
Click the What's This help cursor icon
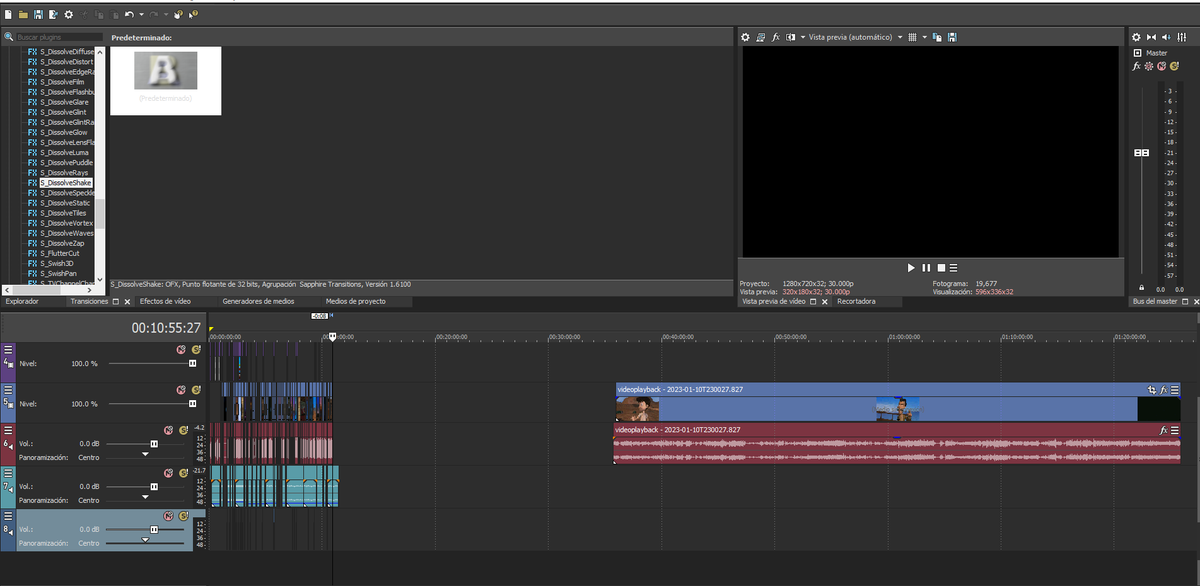[x=193, y=15]
